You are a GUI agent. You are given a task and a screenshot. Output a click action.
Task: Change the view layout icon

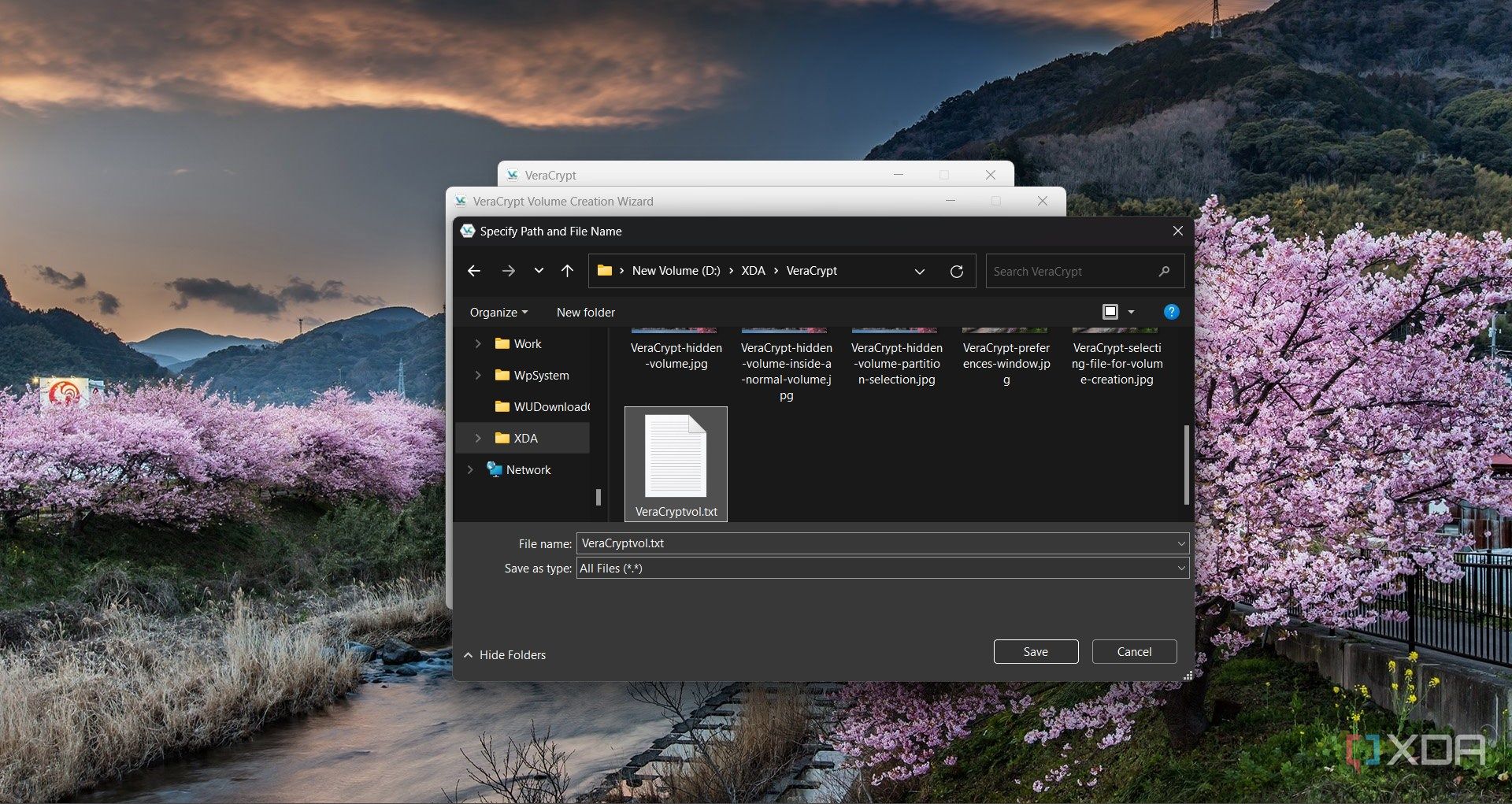point(1110,312)
